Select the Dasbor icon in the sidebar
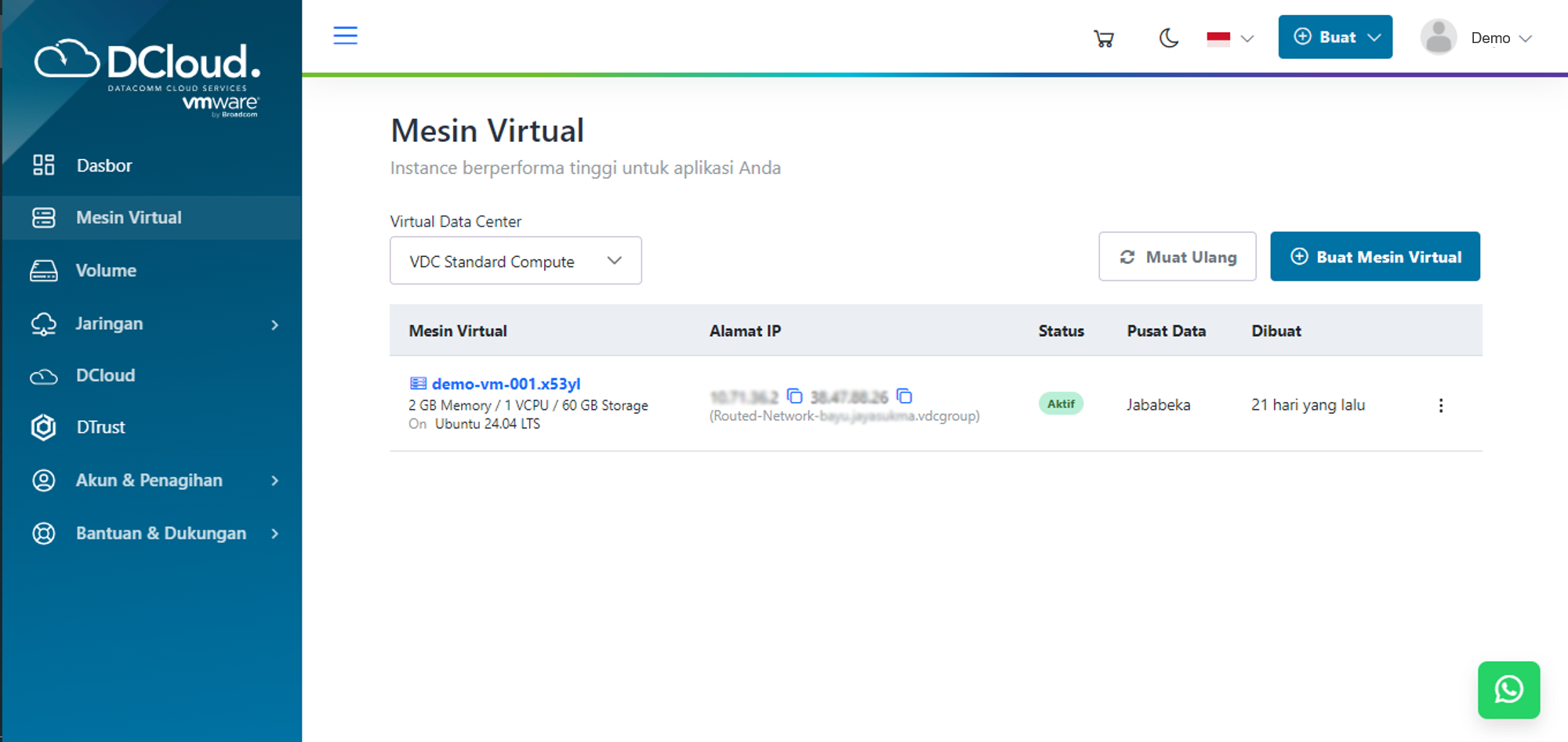Image resolution: width=1568 pixels, height=742 pixels. [43, 165]
